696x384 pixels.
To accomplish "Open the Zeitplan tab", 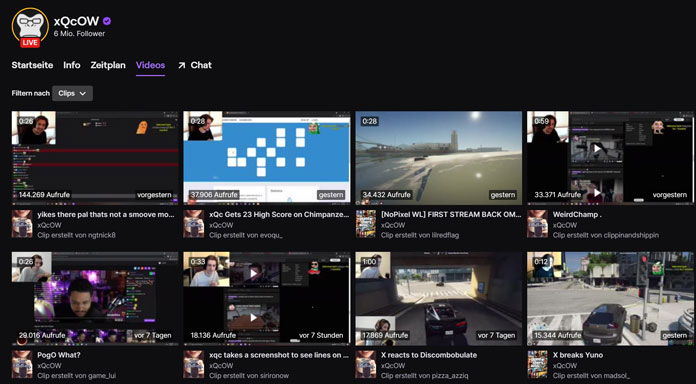I will (108, 65).
